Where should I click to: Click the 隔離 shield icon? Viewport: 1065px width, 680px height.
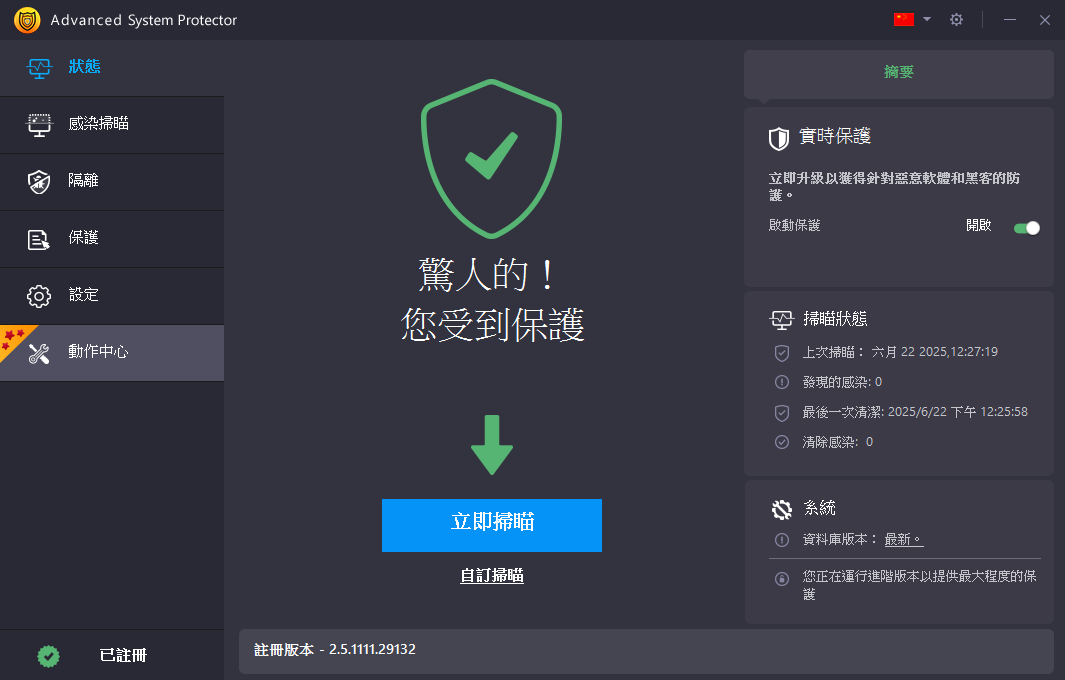tap(39, 182)
